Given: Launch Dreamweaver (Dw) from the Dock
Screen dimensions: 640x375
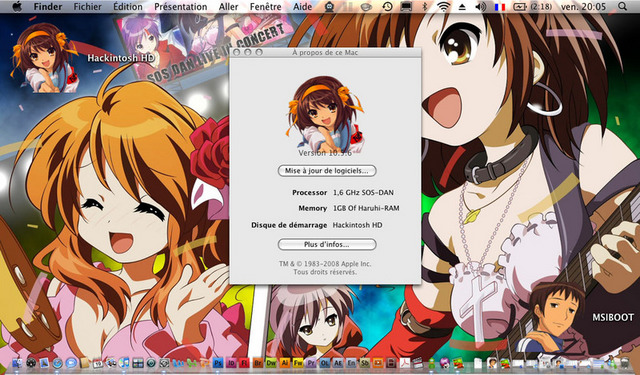Looking at the screenshot, I should coord(271,363).
